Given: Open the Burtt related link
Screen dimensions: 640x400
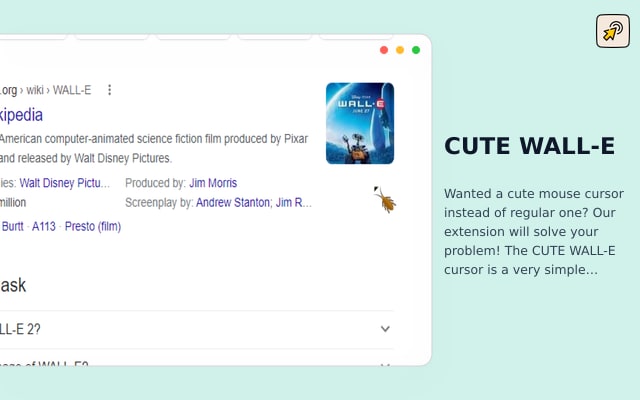Looking at the screenshot, I should pyautogui.click(x=12, y=226).
